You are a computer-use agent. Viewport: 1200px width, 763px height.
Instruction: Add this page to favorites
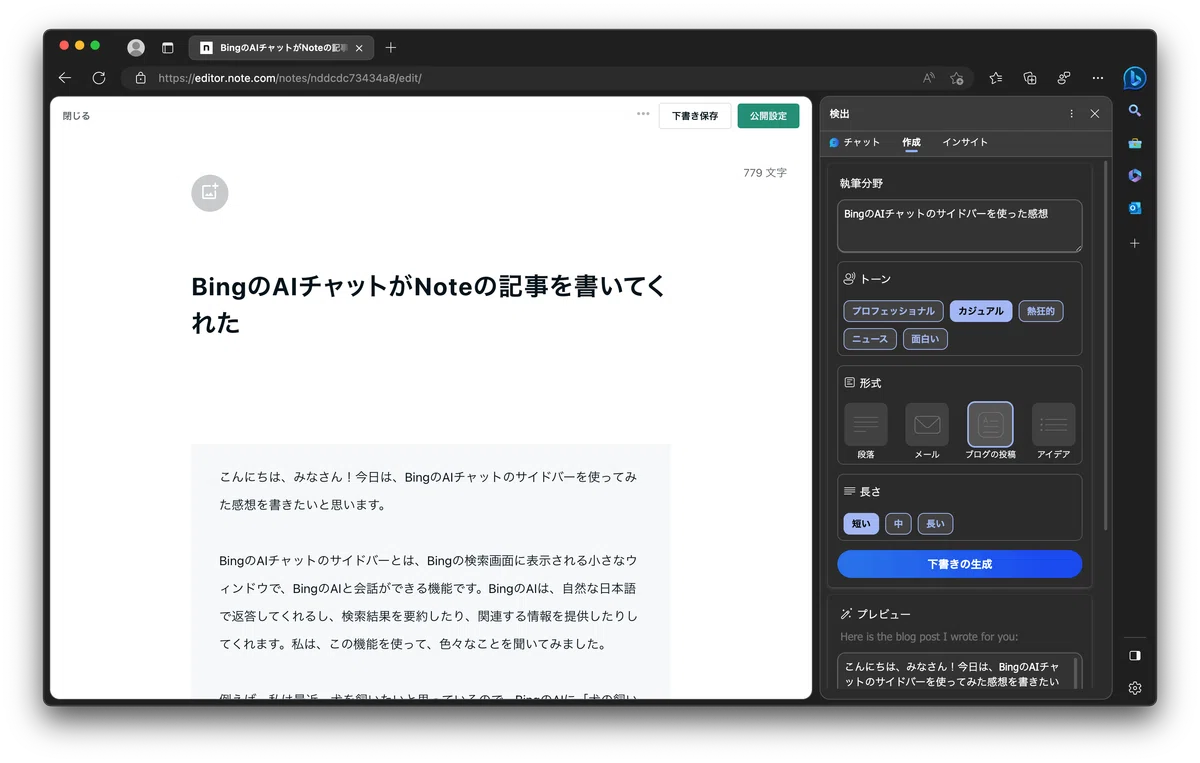tap(957, 78)
